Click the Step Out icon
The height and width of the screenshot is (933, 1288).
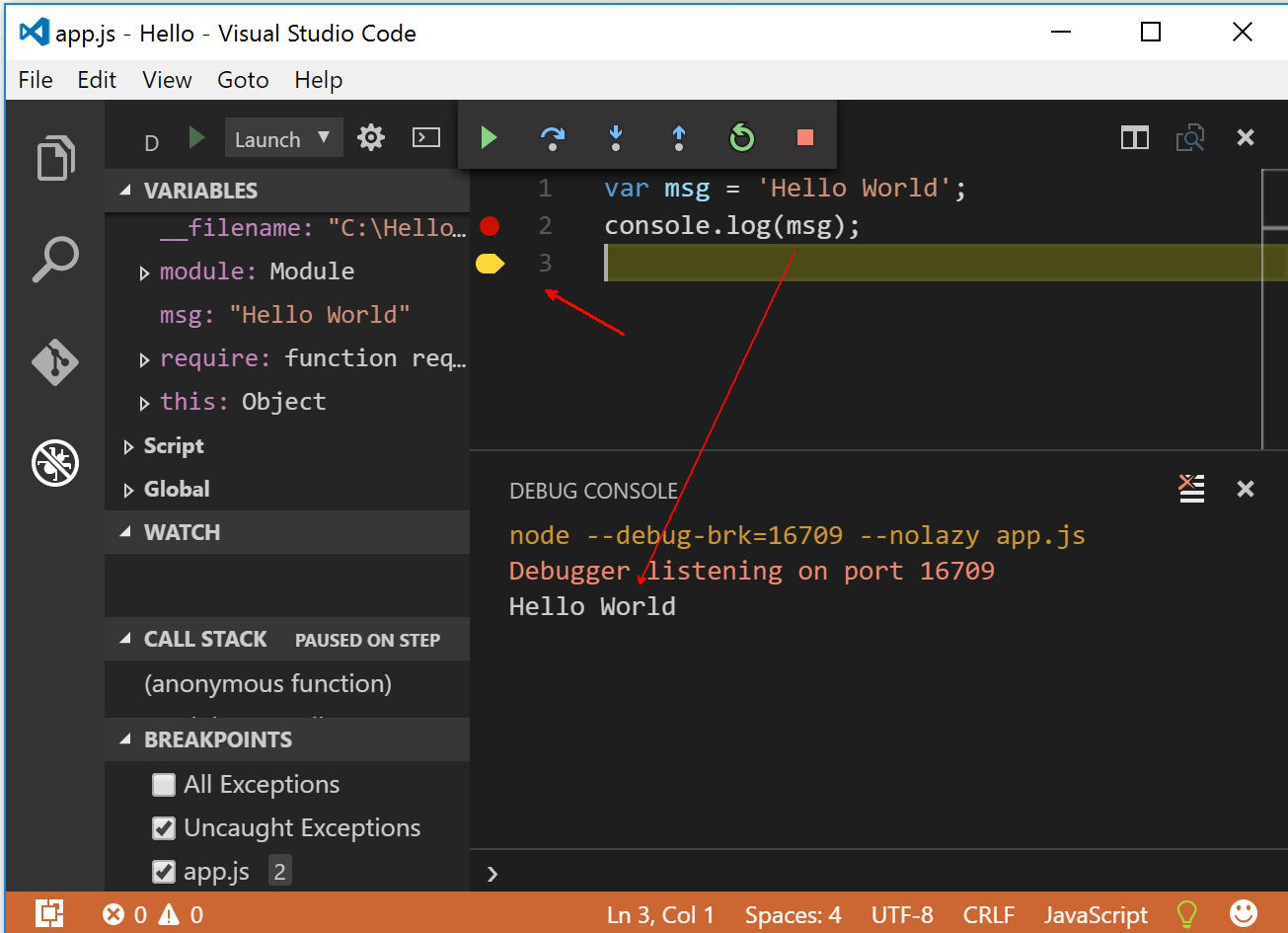point(678,137)
